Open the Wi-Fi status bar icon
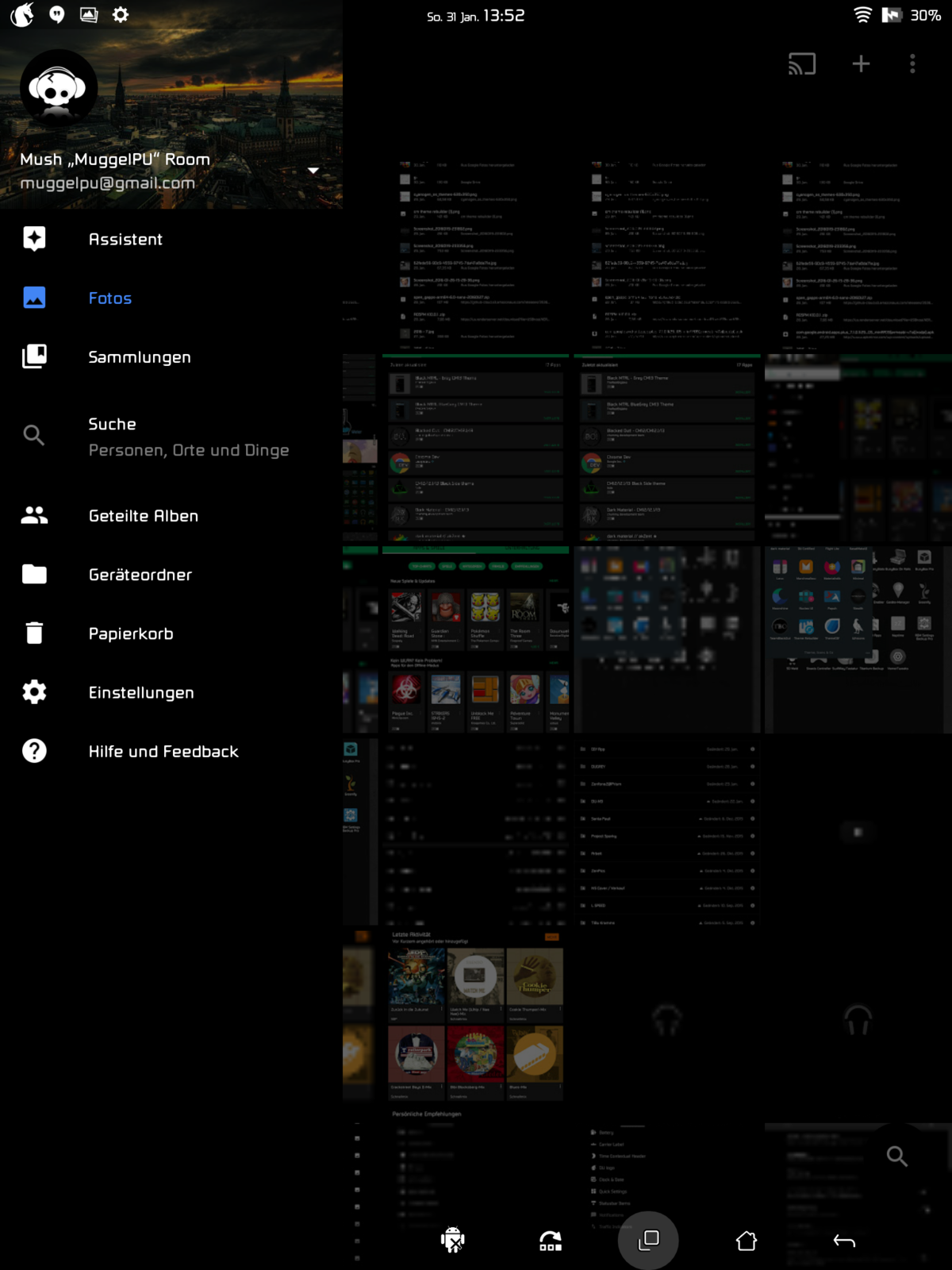 coord(862,15)
